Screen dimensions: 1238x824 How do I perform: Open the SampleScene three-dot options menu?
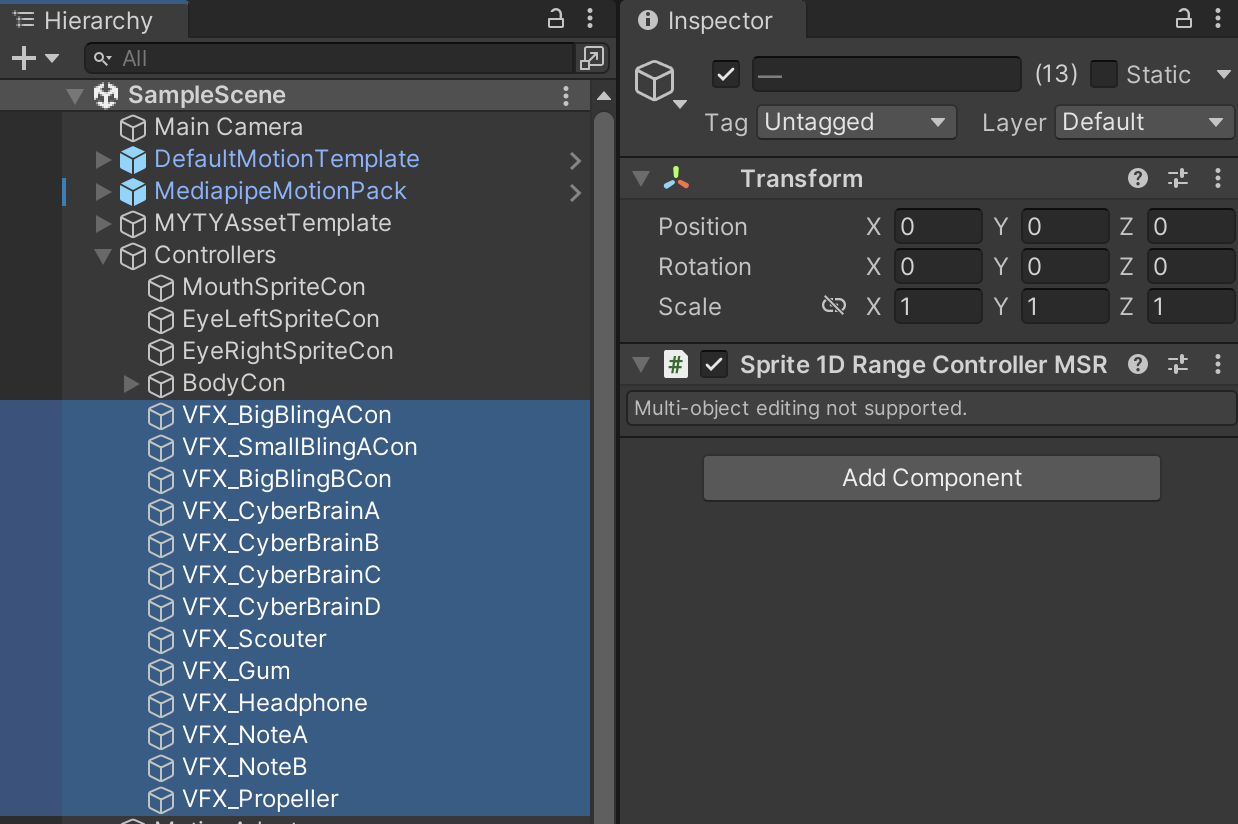point(566,96)
